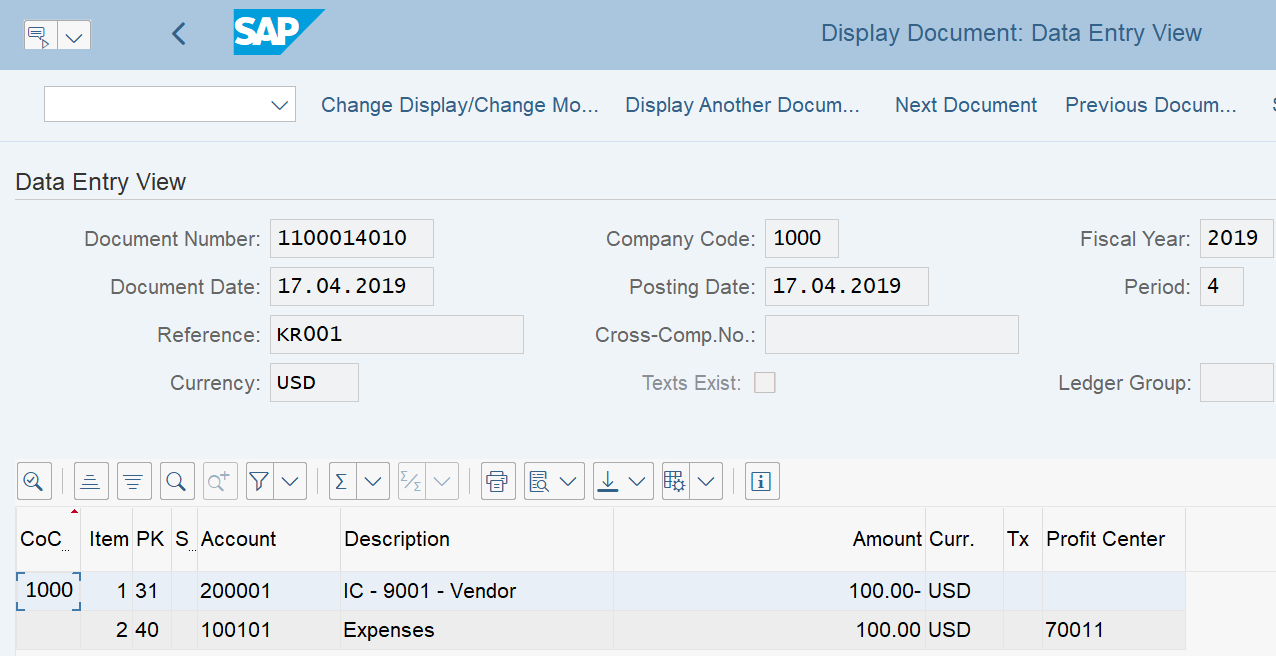This screenshot has height=656, width=1276.
Task: Click the Sort Descending icon
Action: 134,481
